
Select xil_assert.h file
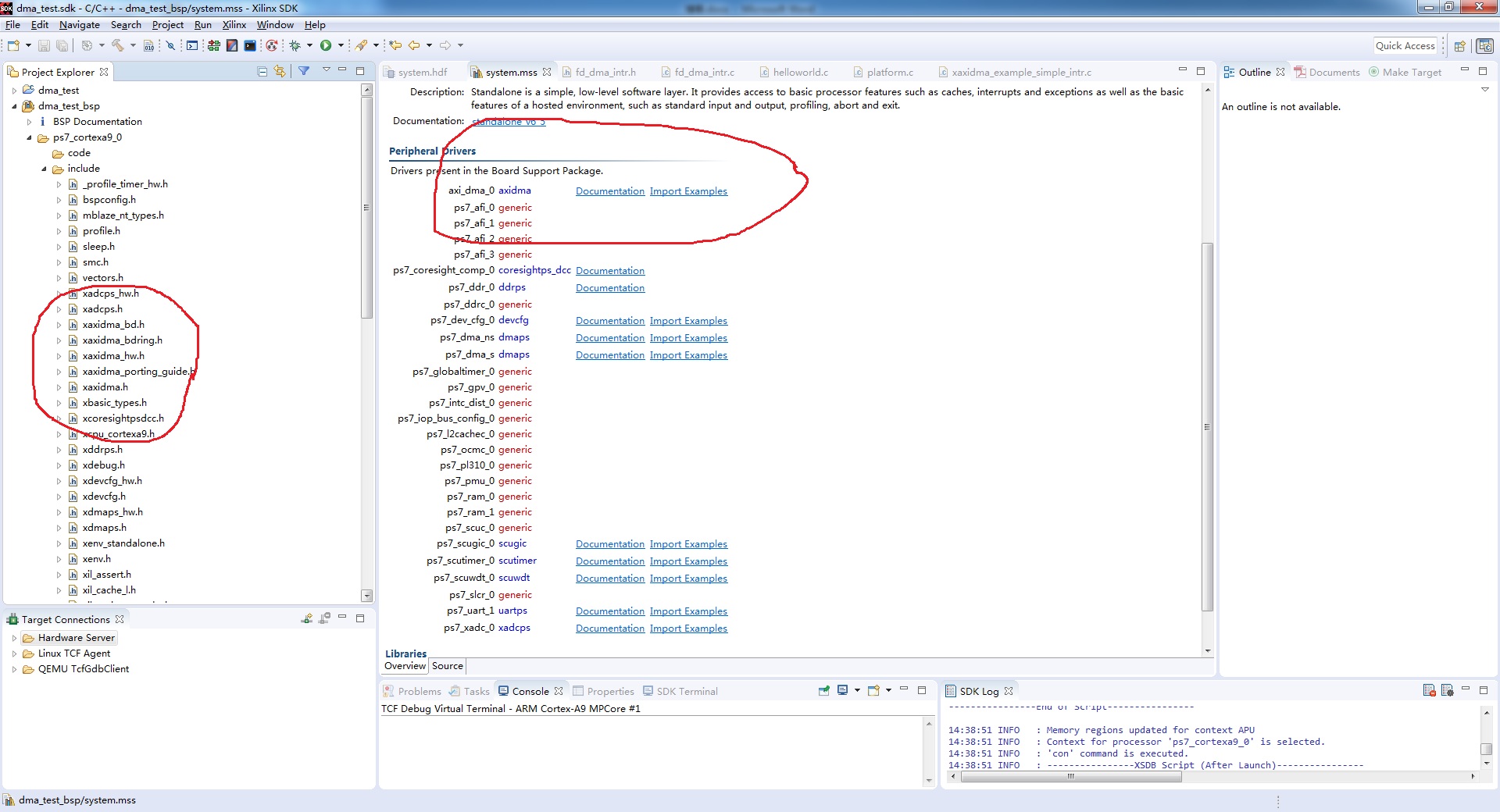[x=106, y=575]
